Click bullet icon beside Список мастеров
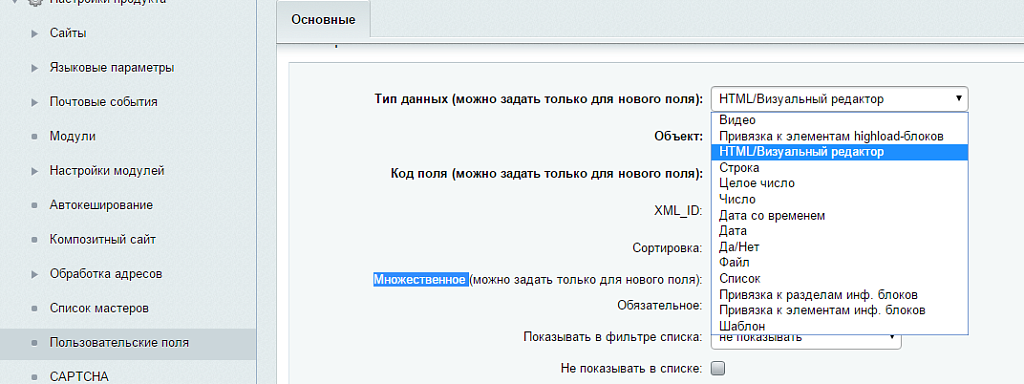1024x384 pixels. click(x=35, y=309)
